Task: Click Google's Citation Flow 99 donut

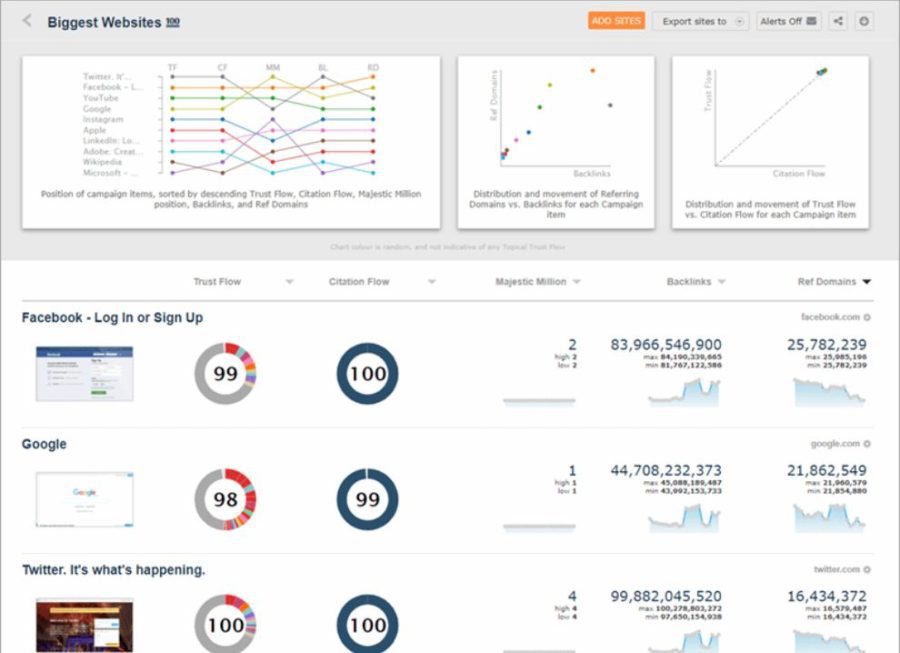Action: [x=367, y=499]
